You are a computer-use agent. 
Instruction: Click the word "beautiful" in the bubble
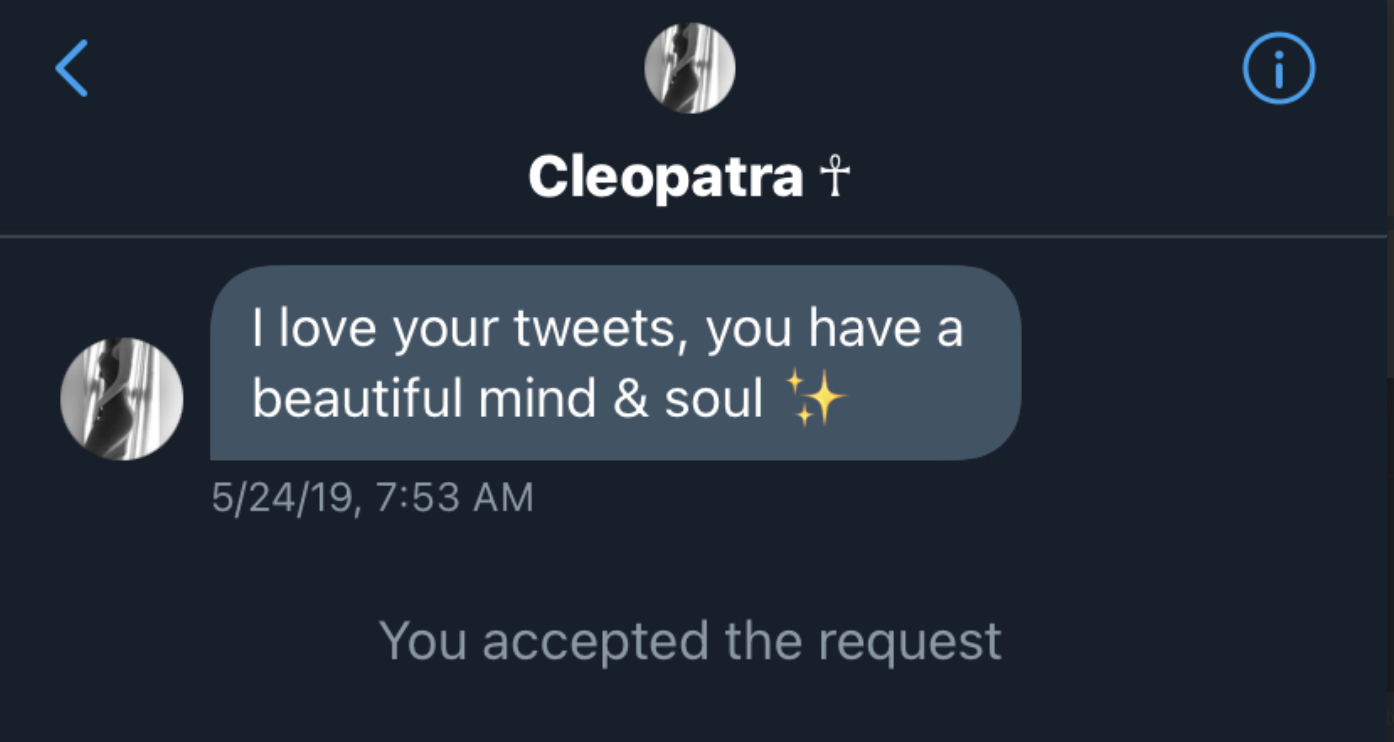358,399
